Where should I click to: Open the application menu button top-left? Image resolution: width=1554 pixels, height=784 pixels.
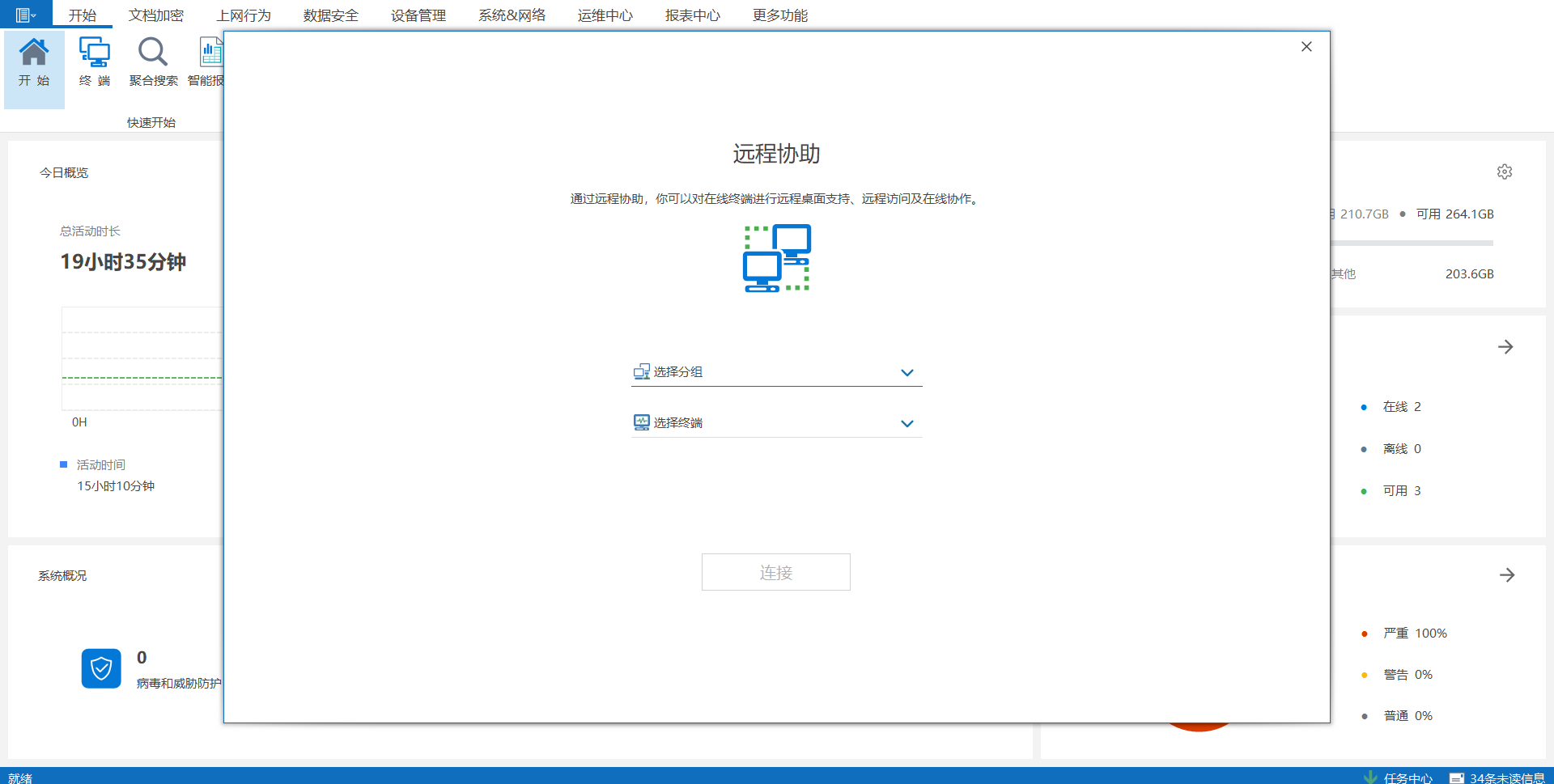(x=25, y=15)
